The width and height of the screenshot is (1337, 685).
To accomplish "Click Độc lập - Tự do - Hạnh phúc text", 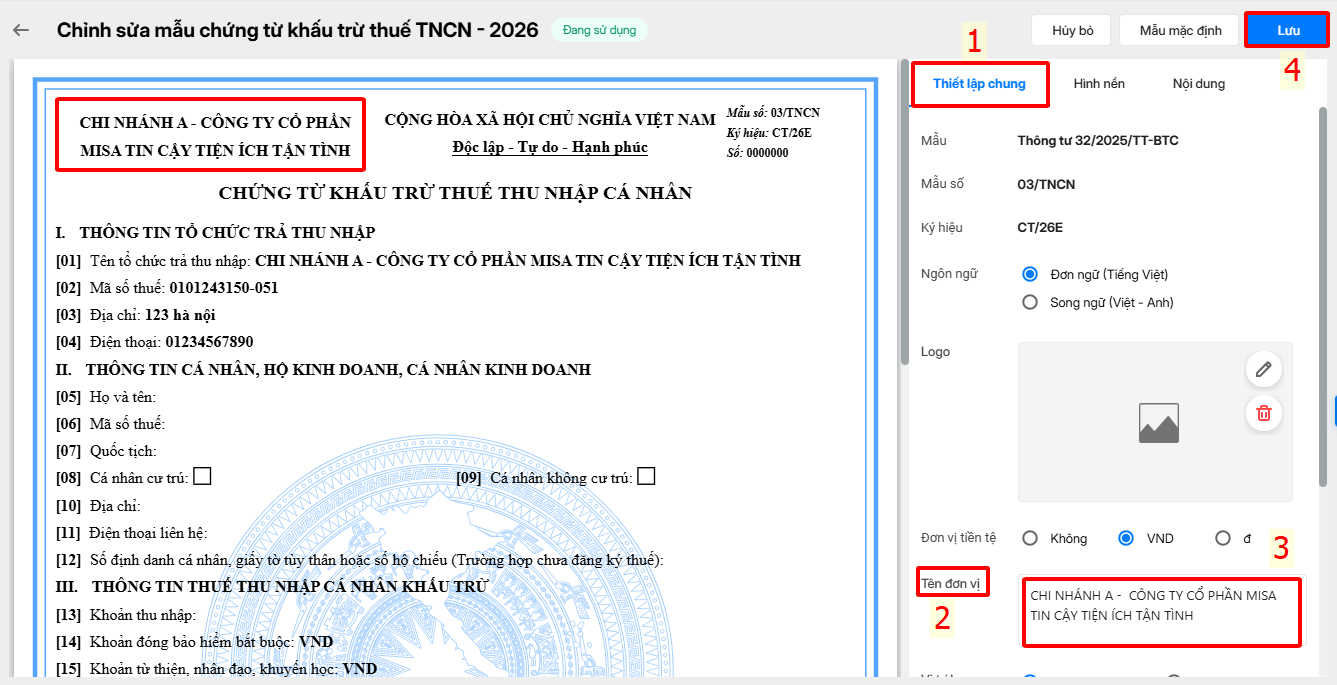I will coord(550,148).
